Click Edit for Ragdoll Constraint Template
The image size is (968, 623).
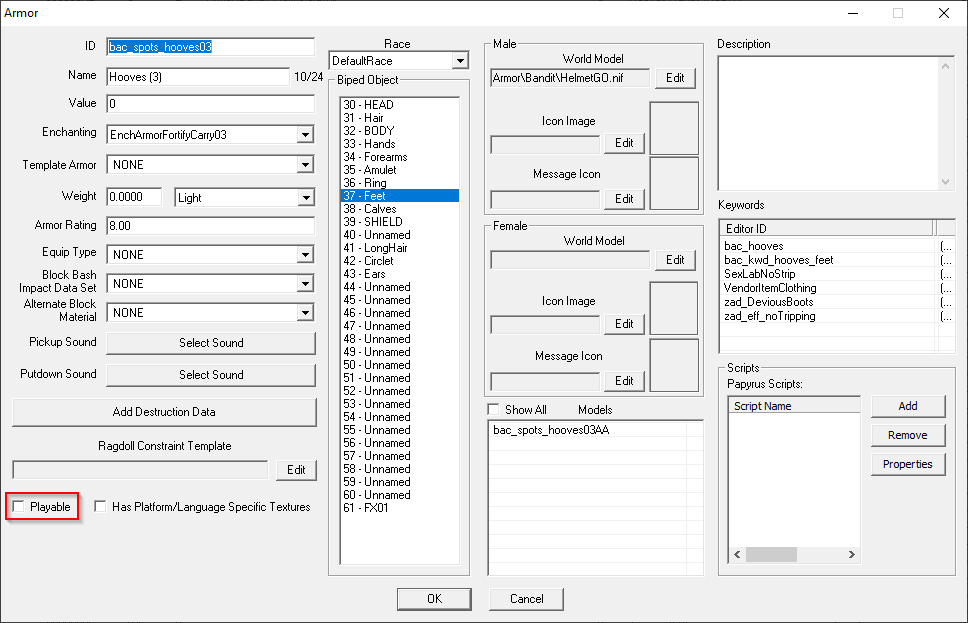coord(296,470)
